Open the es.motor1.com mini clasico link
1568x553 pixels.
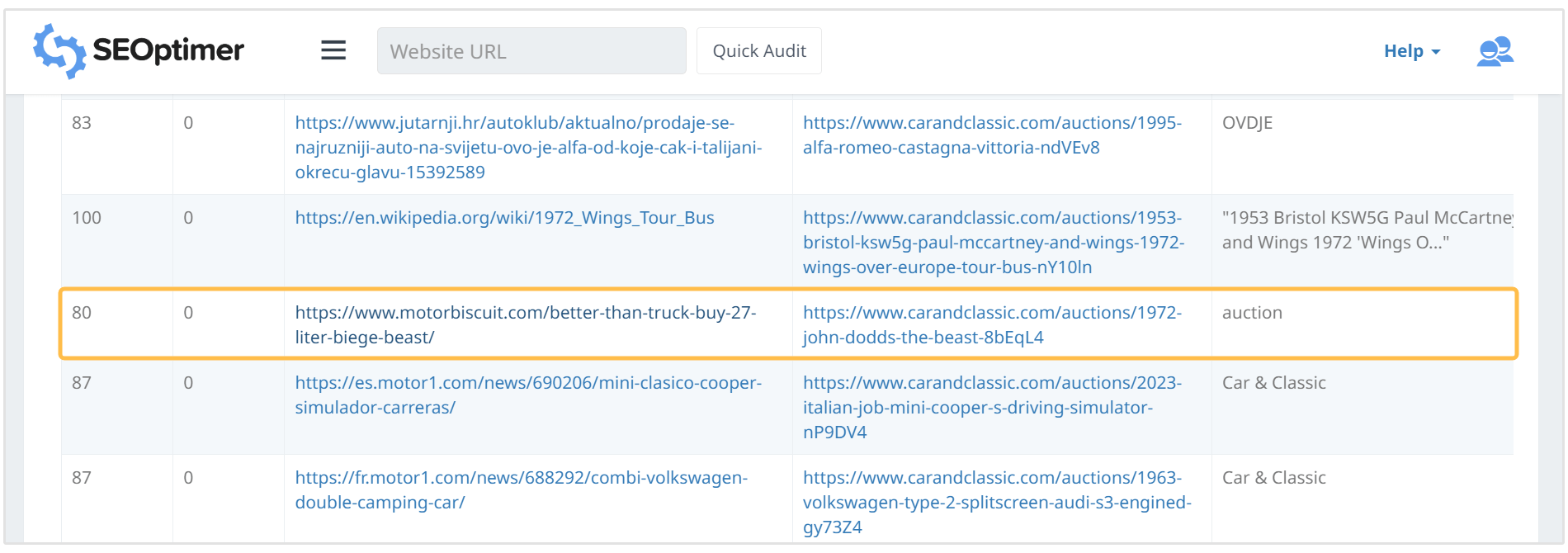(527, 395)
